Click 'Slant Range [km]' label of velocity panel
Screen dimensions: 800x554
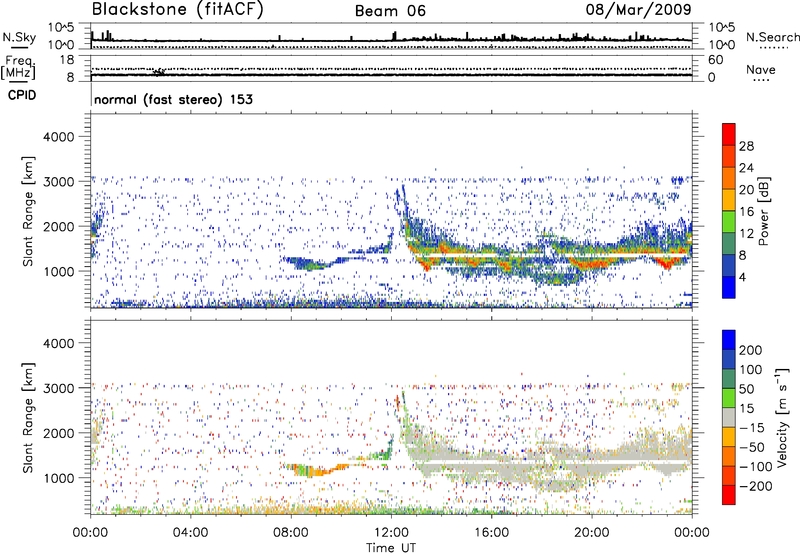click(29, 417)
